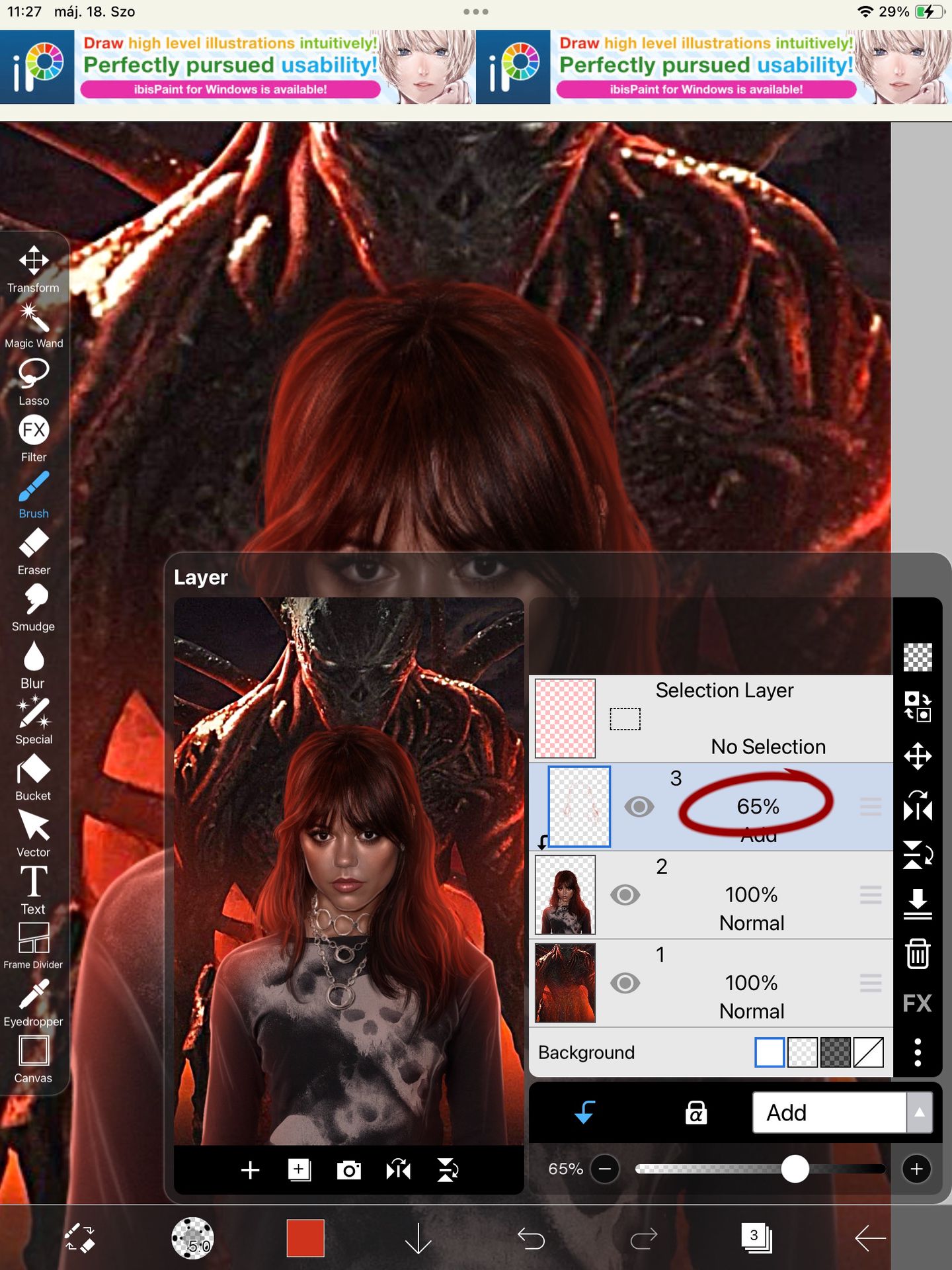Select the Brush tool
This screenshot has height=1270, width=952.
coord(34,494)
